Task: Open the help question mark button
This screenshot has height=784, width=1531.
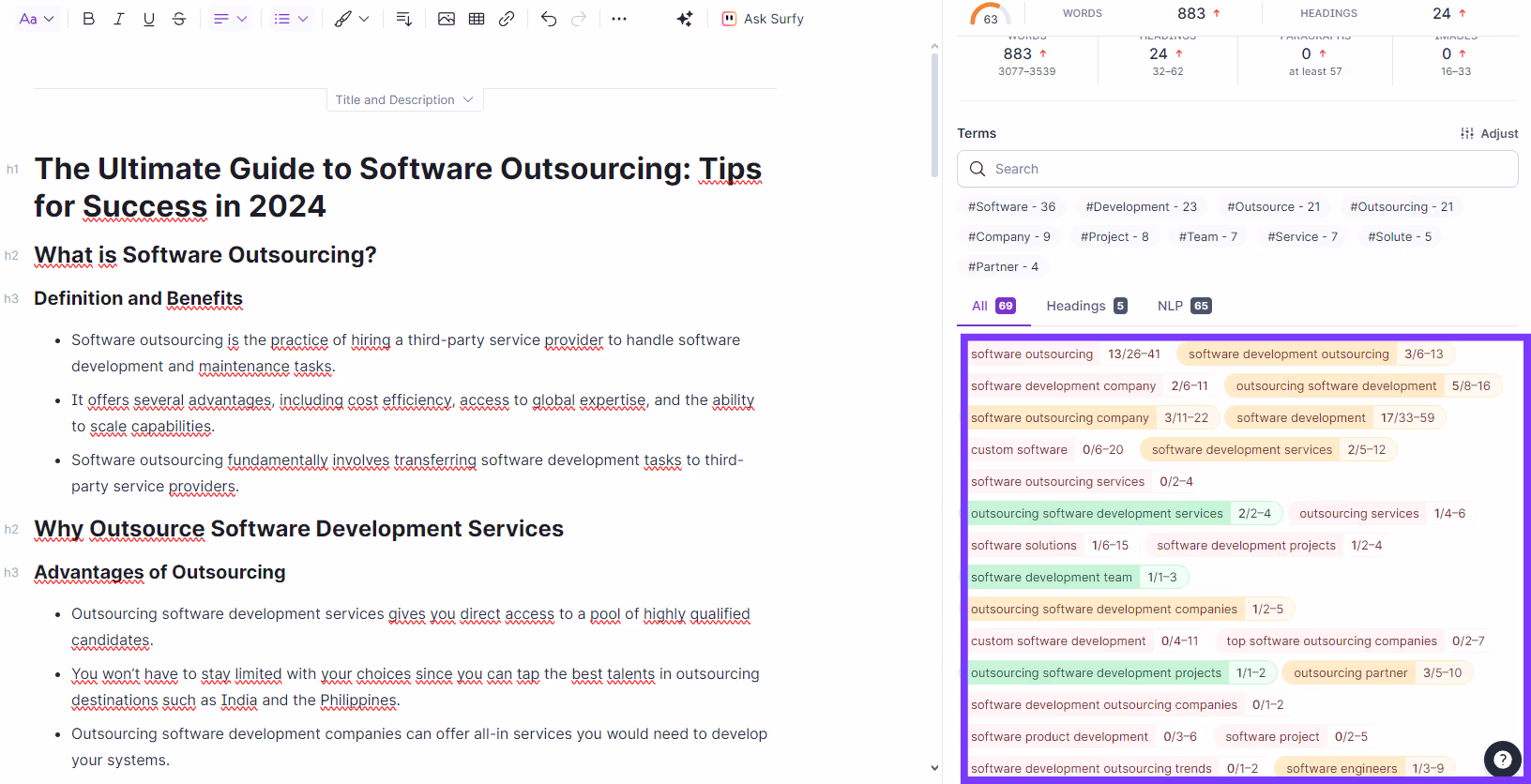Action: [x=1503, y=760]
